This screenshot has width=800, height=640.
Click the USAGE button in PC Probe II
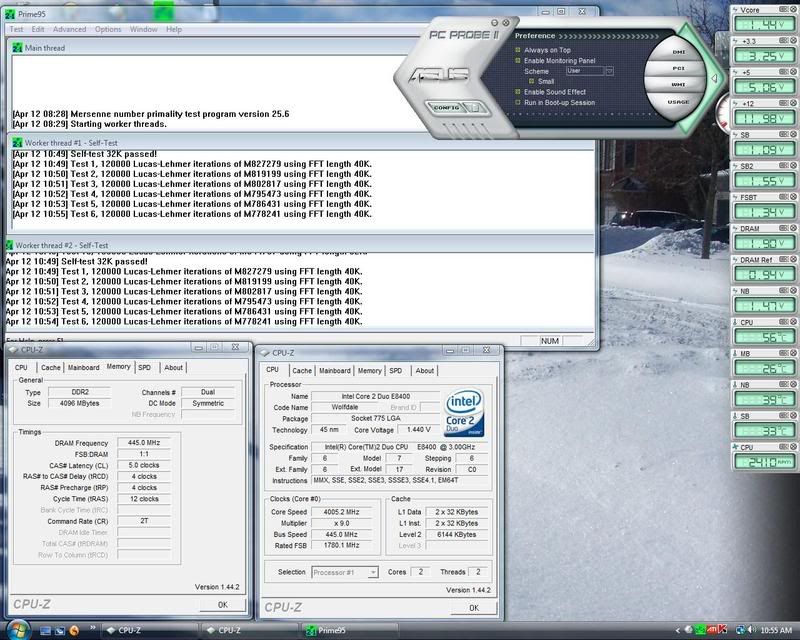[678, 102]
